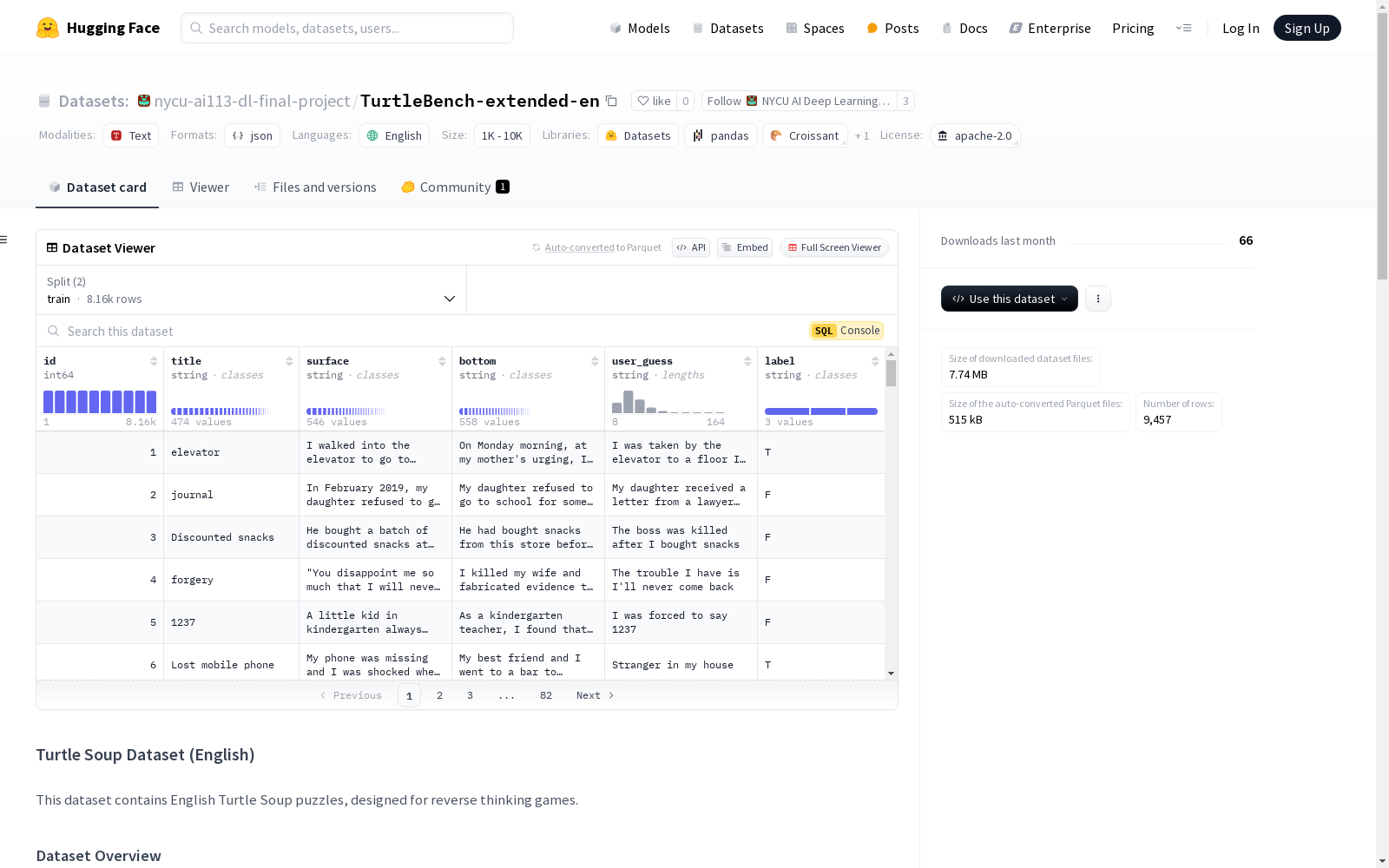The width and height of the screenshot is (1389, 868).
Task: Click the id column histogram
Action: click(x=100, y=402)
